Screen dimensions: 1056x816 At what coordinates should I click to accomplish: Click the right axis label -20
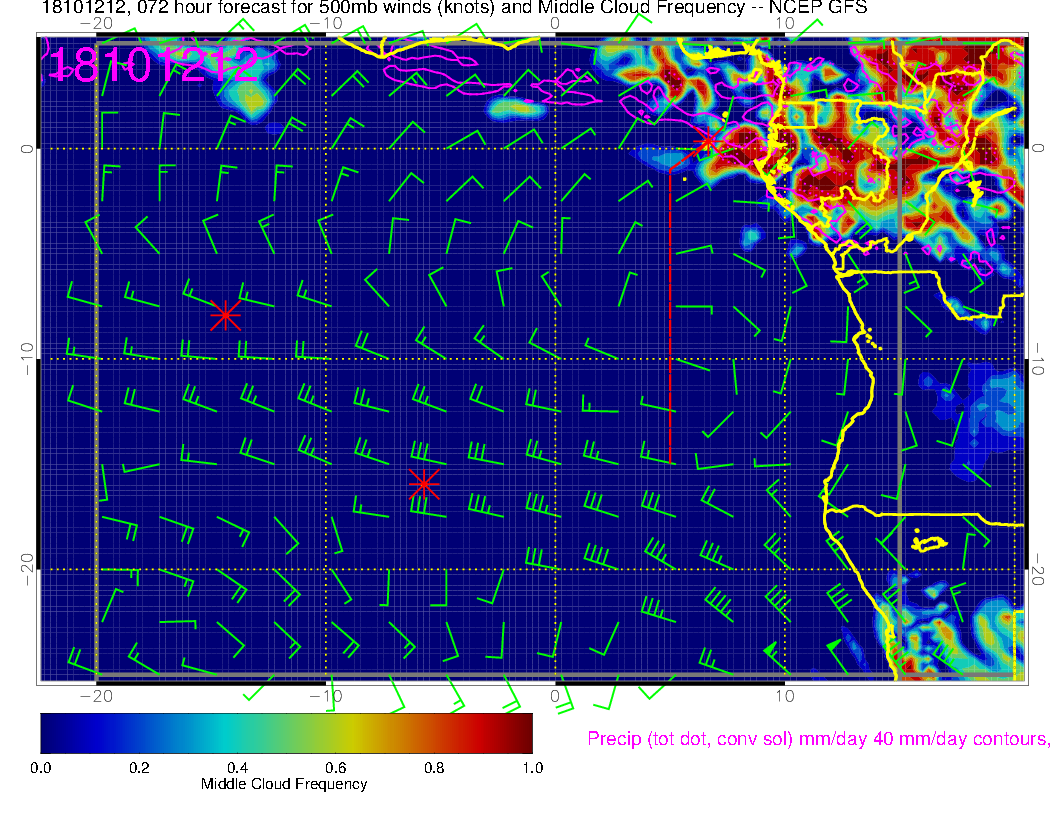(1038, 570)
